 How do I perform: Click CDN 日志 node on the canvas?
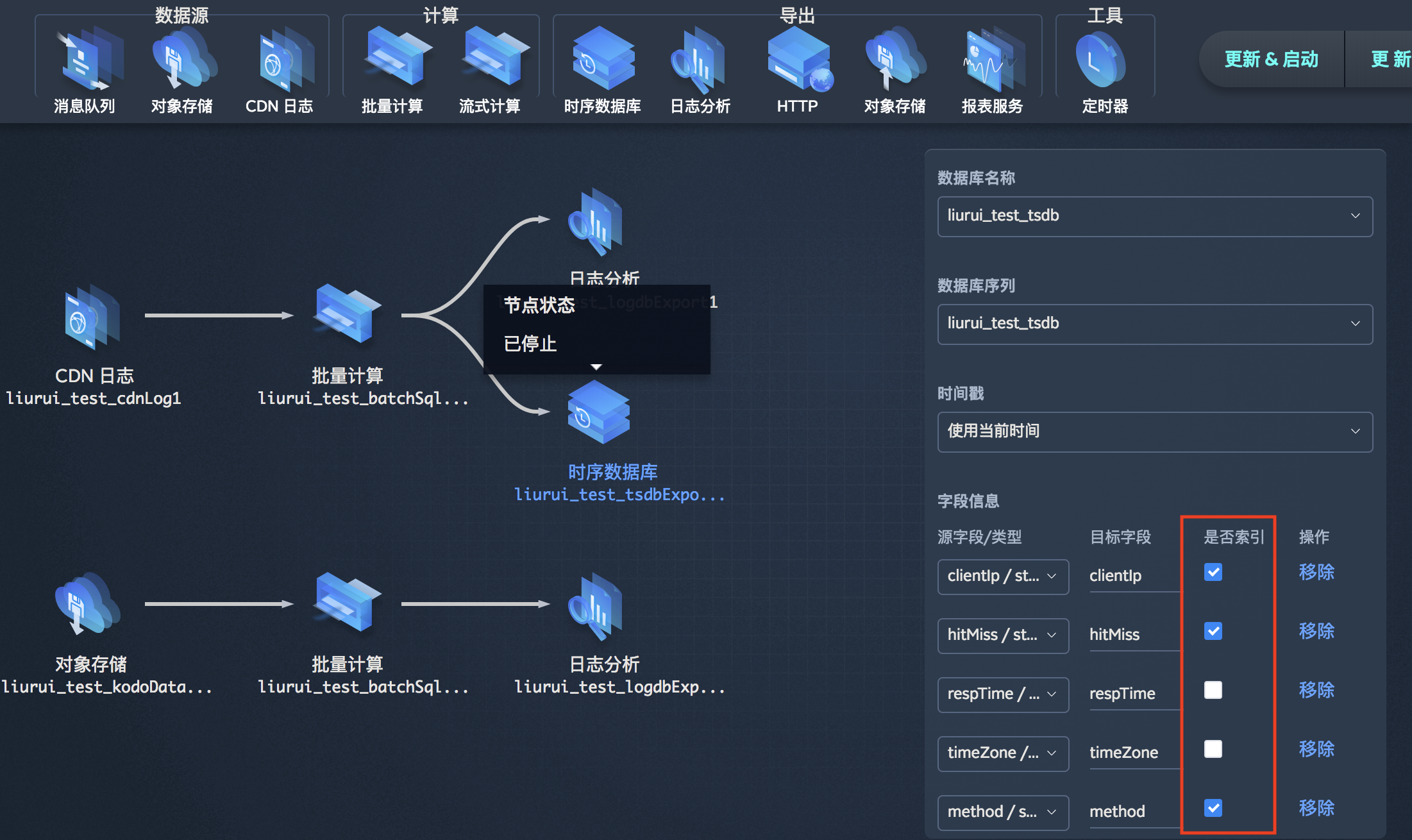[x=92, y=317]
